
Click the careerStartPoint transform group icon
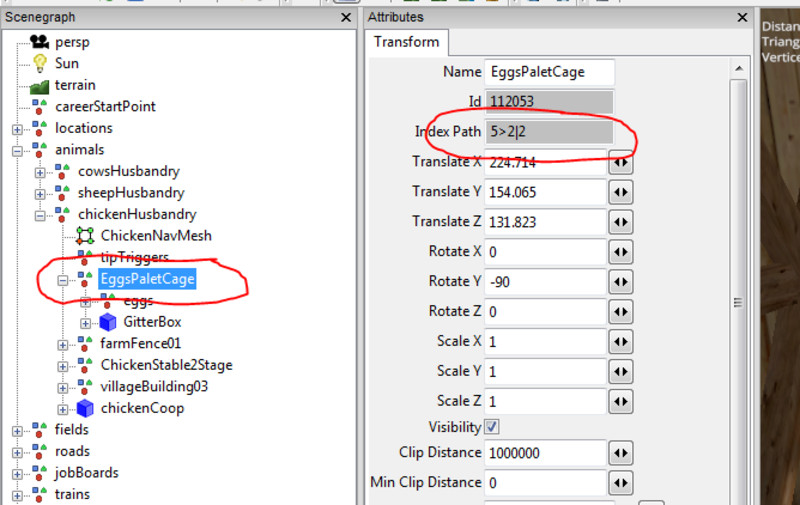coord(39,106)
